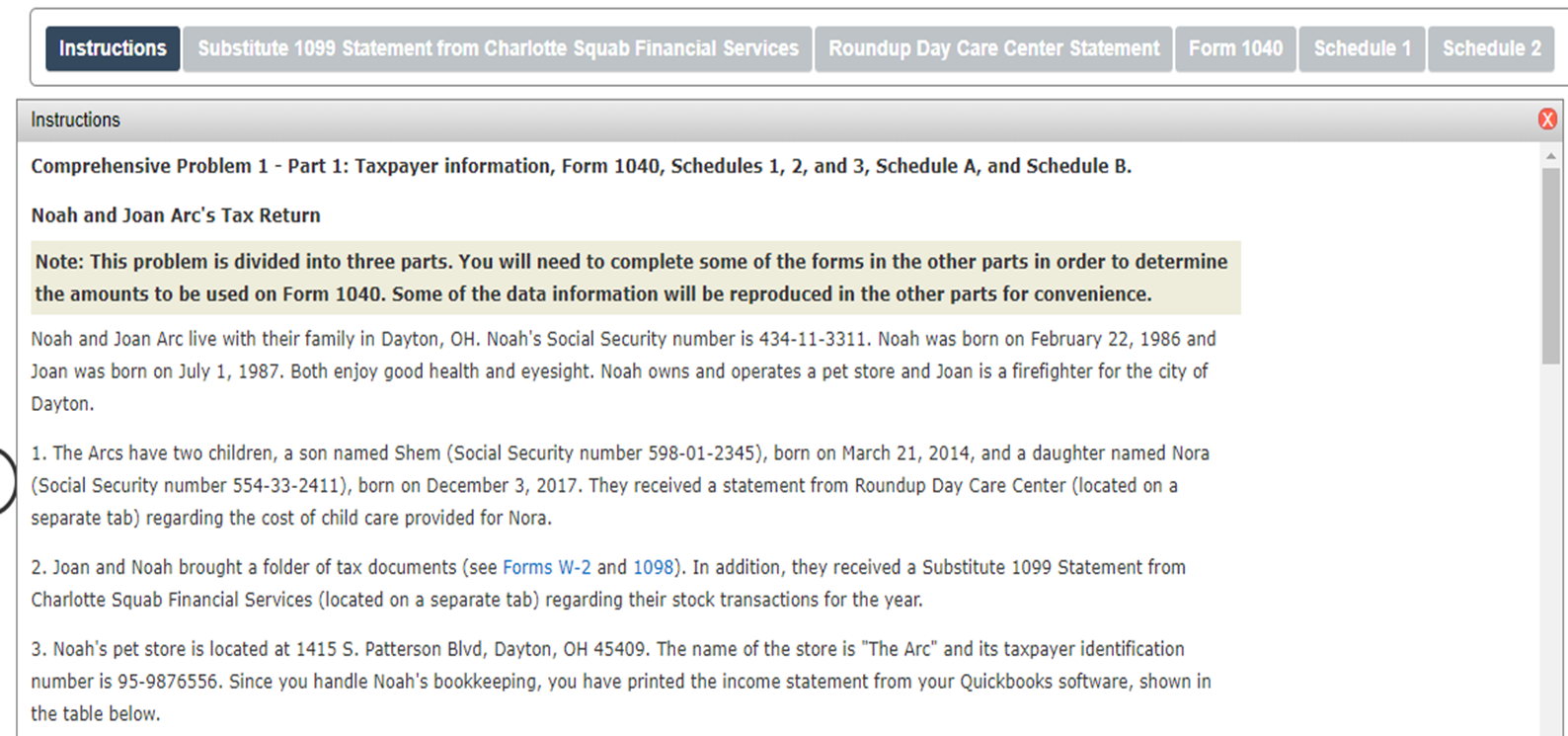Image resolution: width=1568 pixels, height=736 pixels.
Task: Select the Charlotte Squab Financial Services tab
Action: [497, 47]
